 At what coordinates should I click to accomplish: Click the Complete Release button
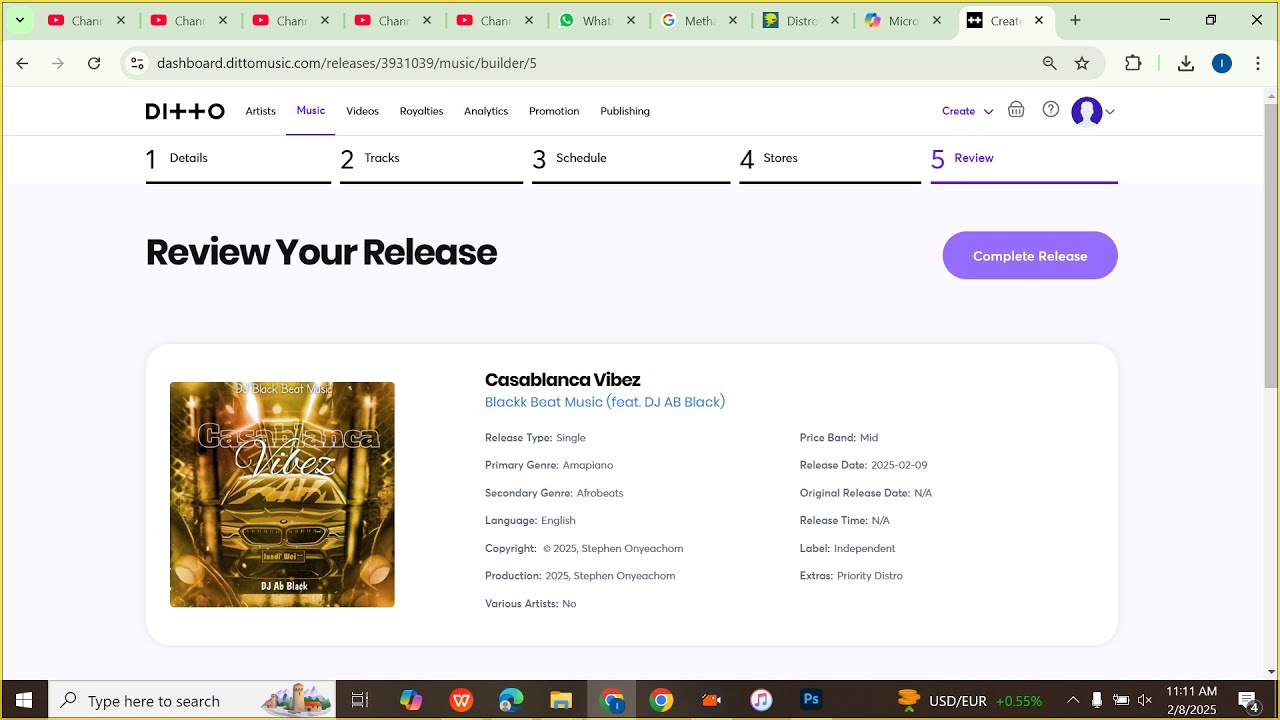[1030, 256]
